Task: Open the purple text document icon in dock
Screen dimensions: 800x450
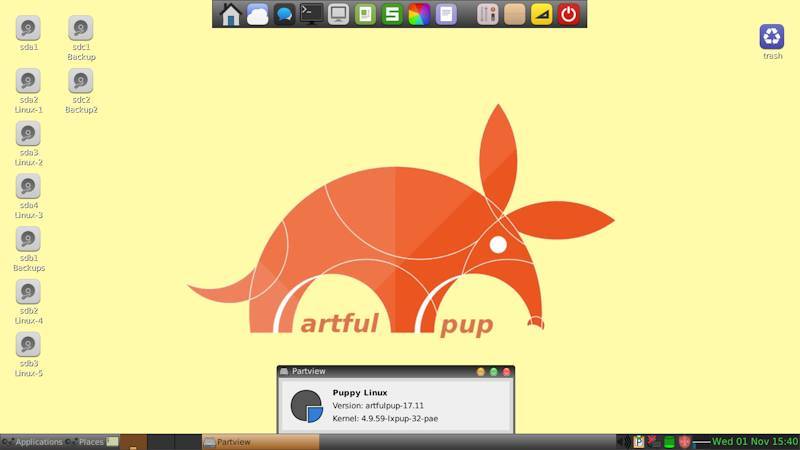Action: point(446,14)
